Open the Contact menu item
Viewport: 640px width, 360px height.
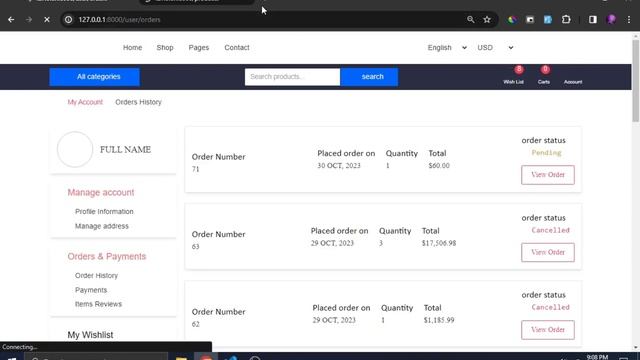tap(237, 48)
